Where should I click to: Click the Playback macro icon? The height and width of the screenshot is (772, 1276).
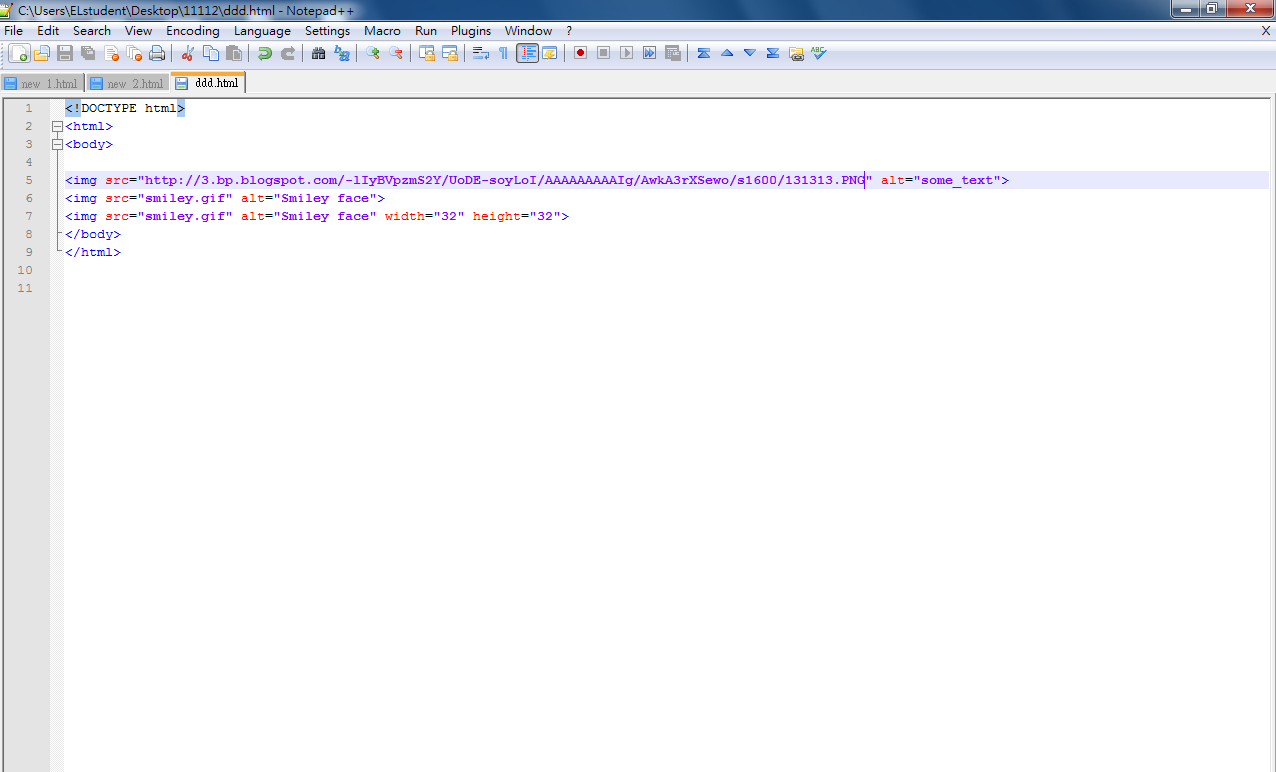(626, 53)
